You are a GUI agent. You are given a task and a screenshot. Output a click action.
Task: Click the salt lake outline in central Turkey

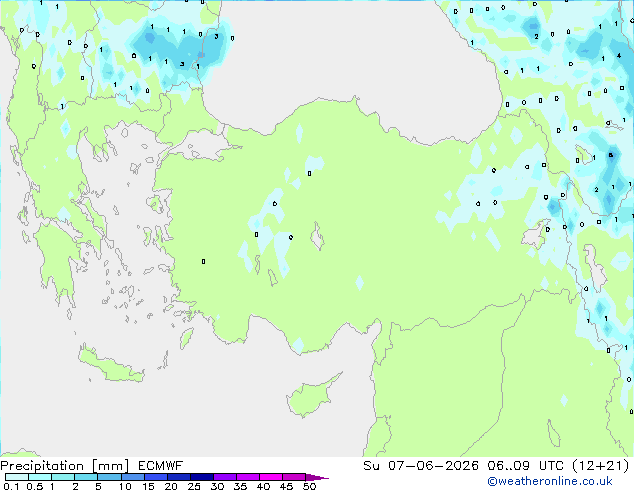point(317,236)
